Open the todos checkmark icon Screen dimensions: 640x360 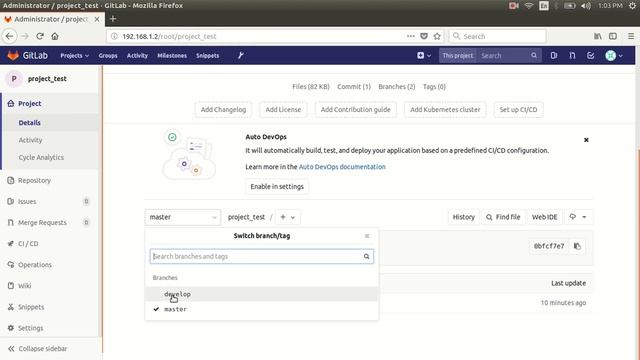click(x=591, y=56)
